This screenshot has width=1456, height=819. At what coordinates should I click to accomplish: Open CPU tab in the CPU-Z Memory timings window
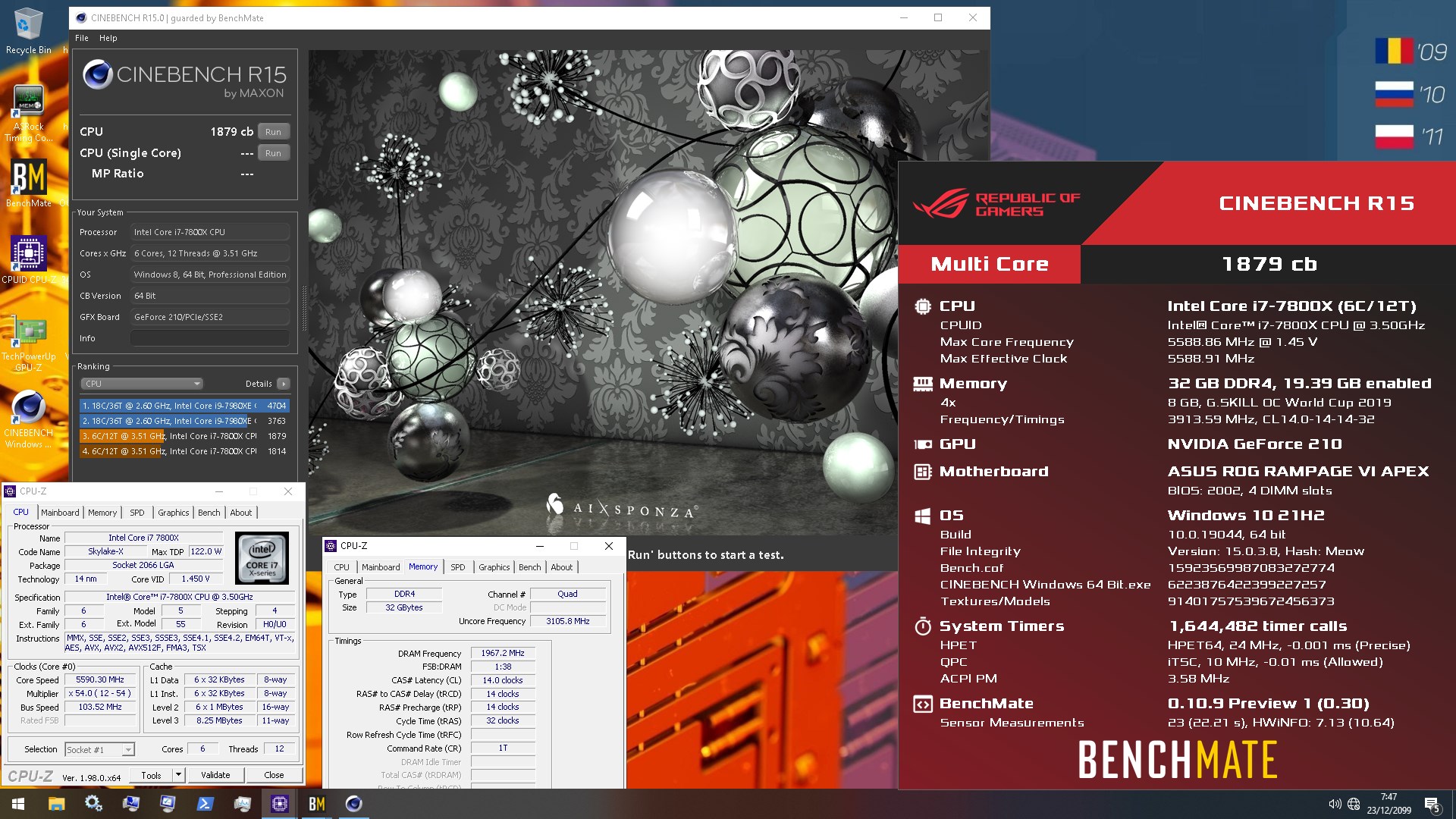point(342,567)
